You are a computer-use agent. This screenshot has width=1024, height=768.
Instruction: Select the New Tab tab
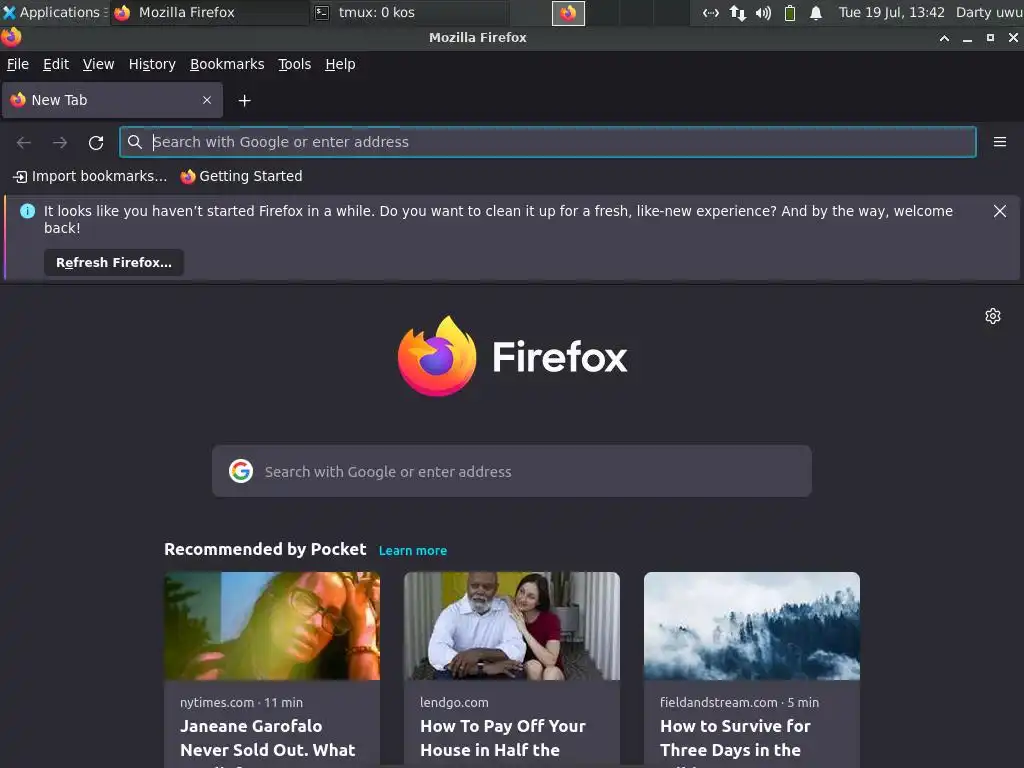[112, 100]
